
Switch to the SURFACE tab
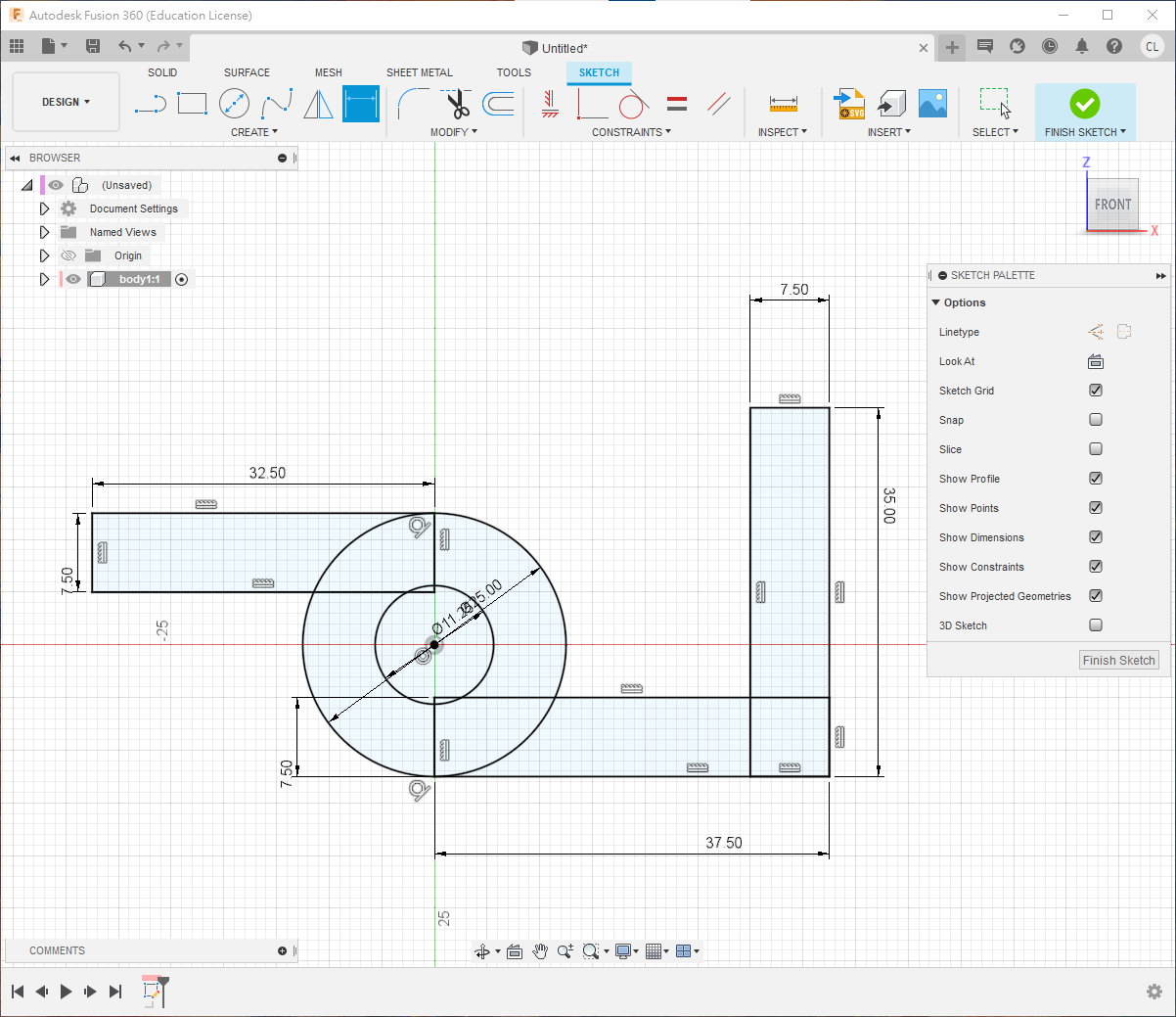(247, 72)
